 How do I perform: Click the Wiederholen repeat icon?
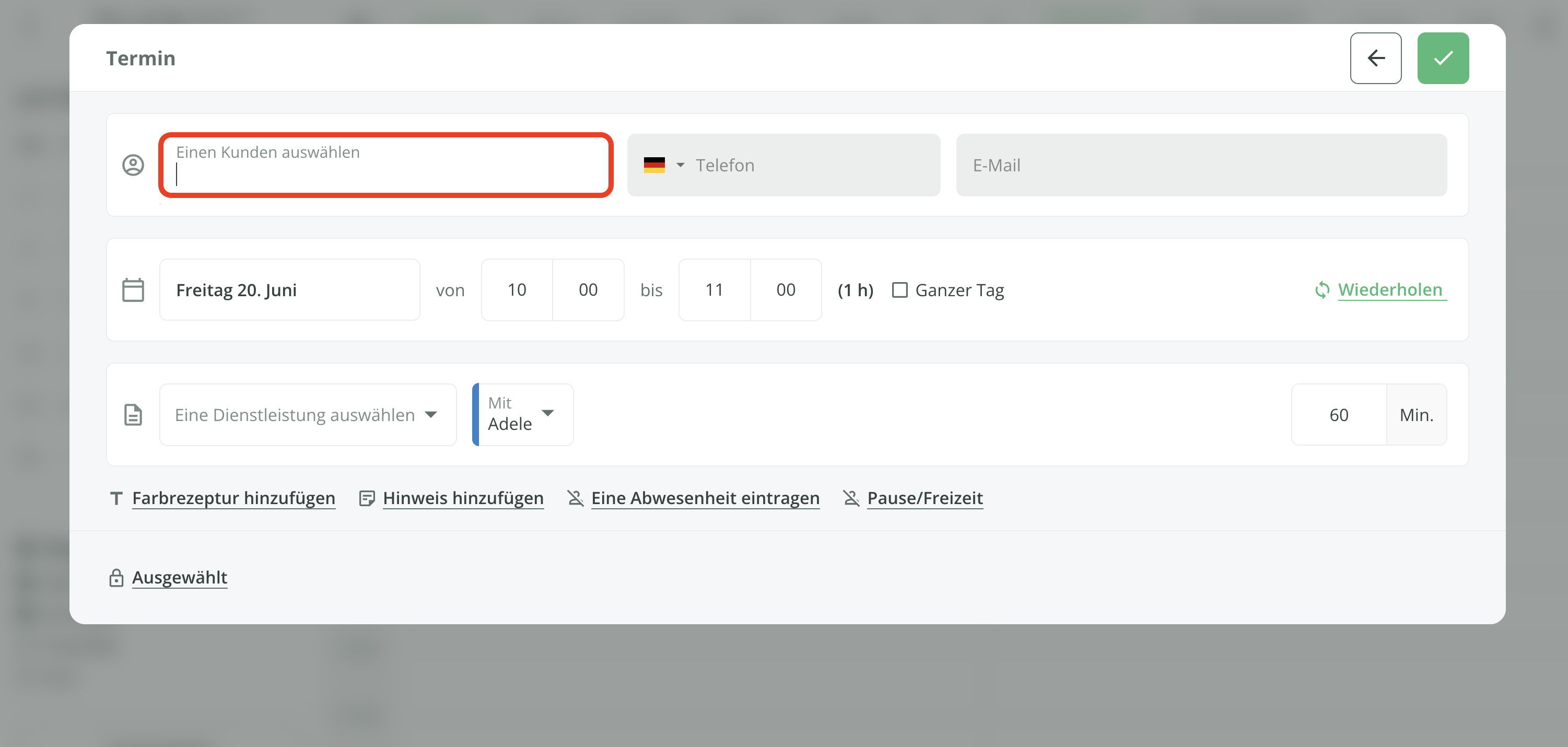(1321, 290)
